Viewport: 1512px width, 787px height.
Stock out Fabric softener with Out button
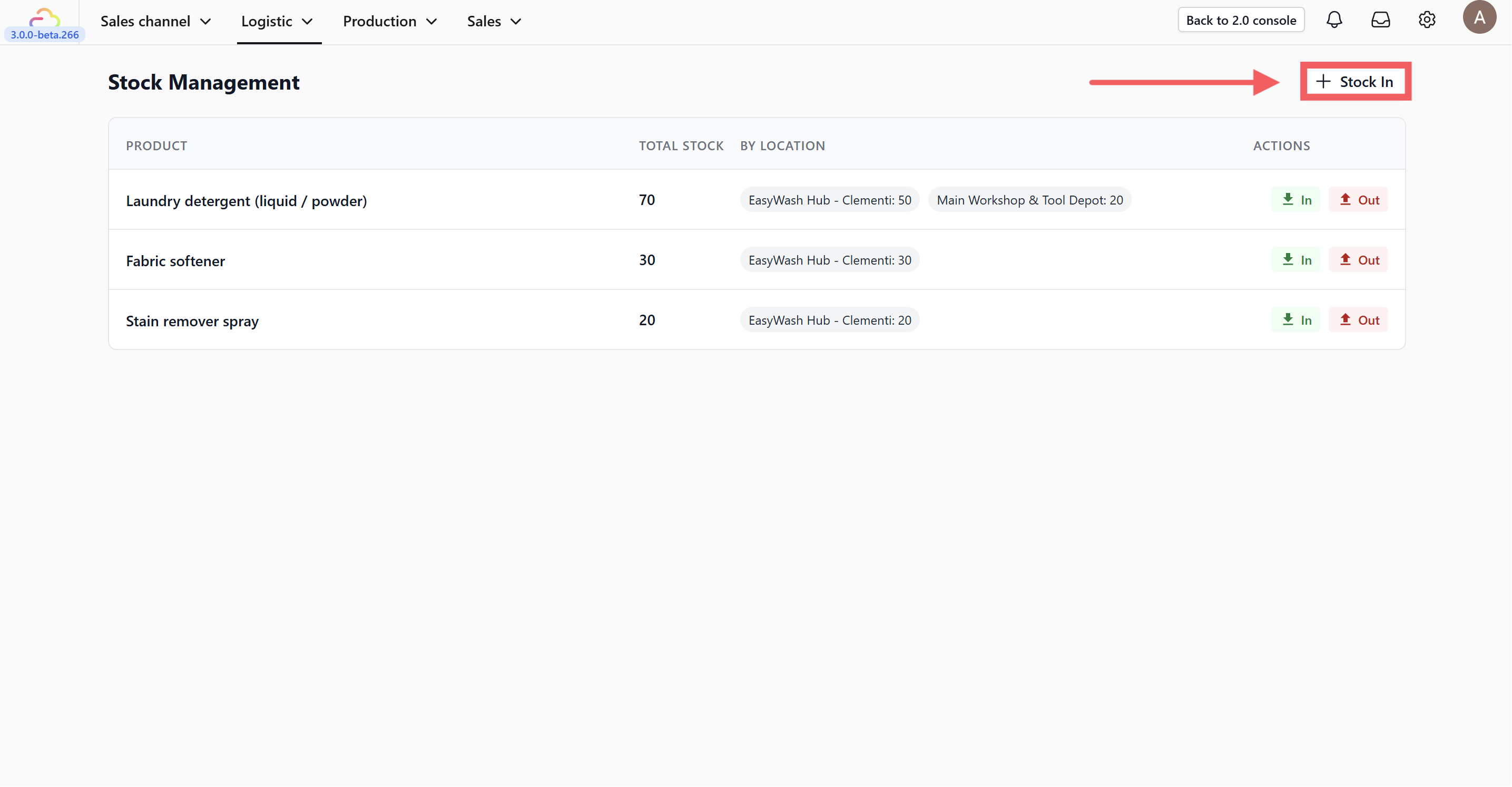coord(1359,259)
